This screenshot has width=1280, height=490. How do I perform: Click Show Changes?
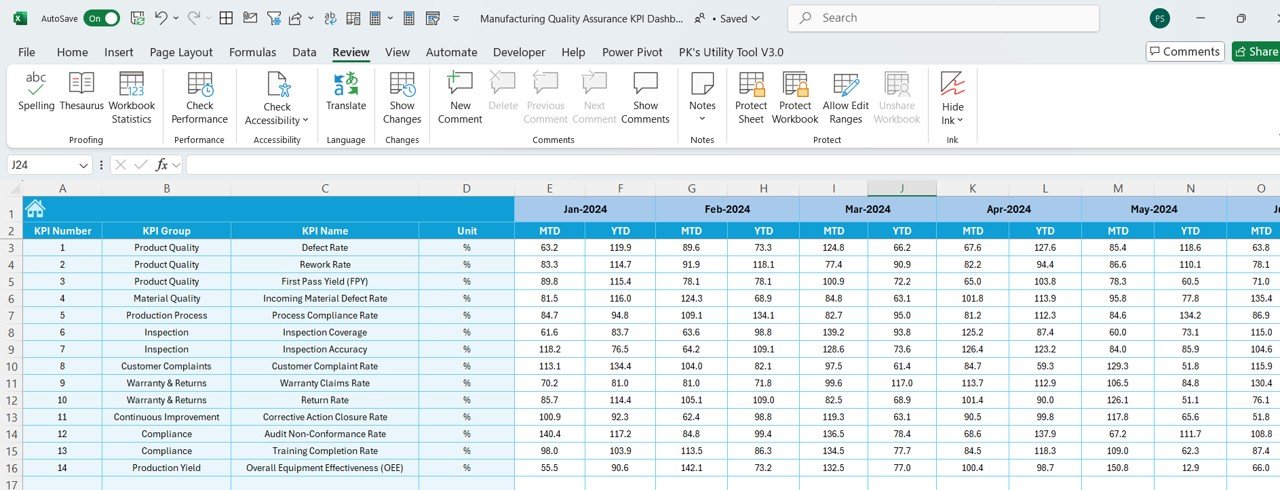402,98
